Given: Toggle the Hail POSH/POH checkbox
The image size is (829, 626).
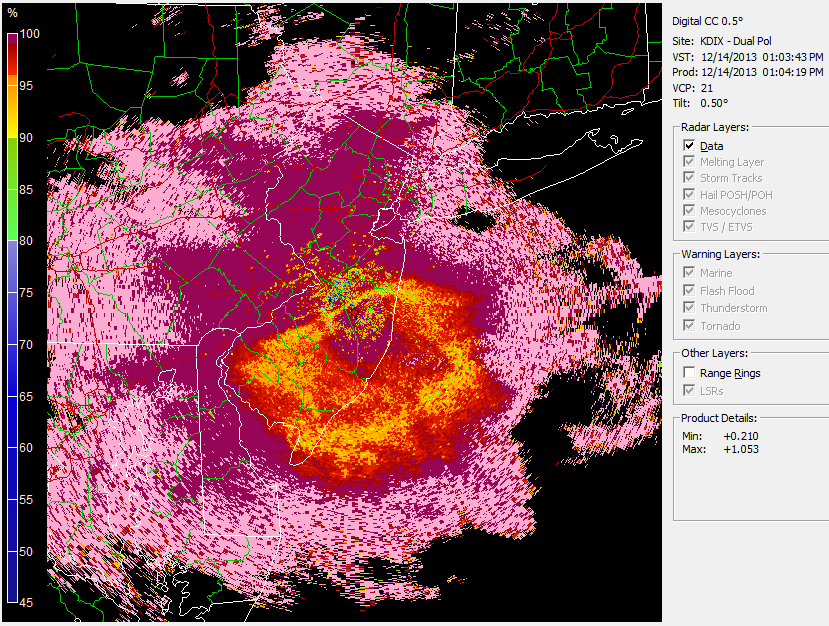Looking at the screenshot, I should click(689, 194).
